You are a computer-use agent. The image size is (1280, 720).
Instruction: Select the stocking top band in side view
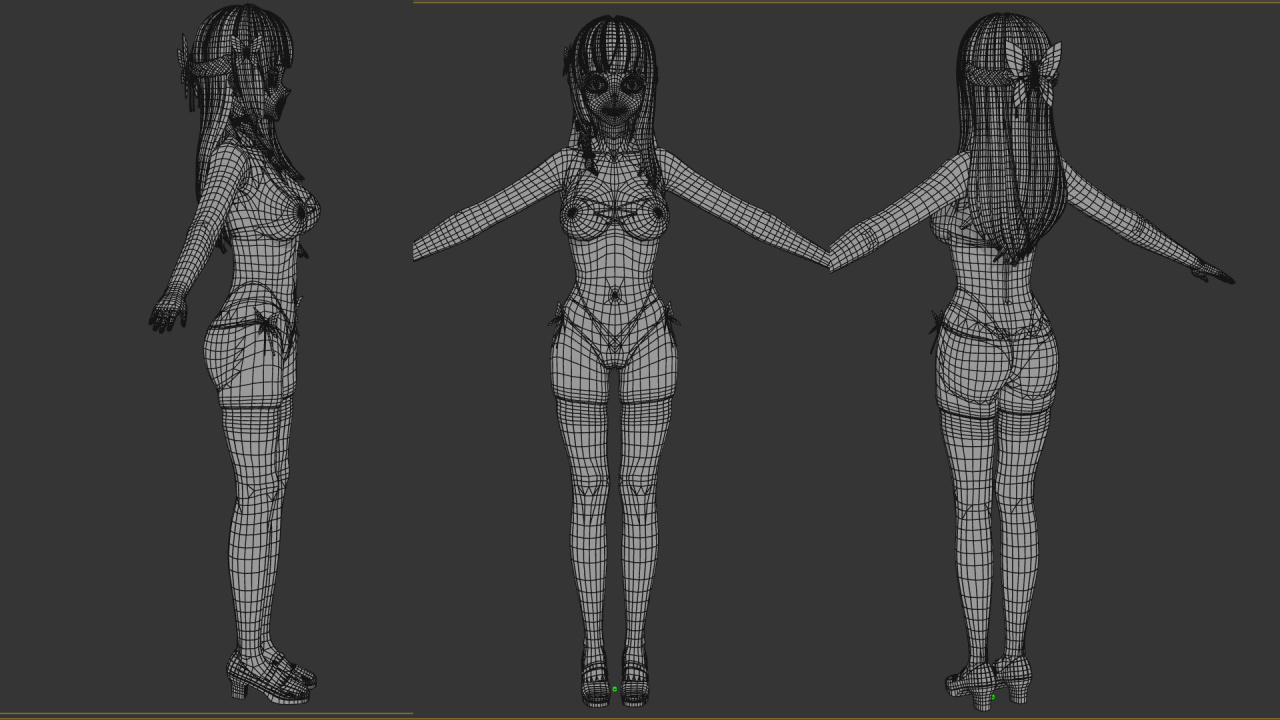pos(256,402)
